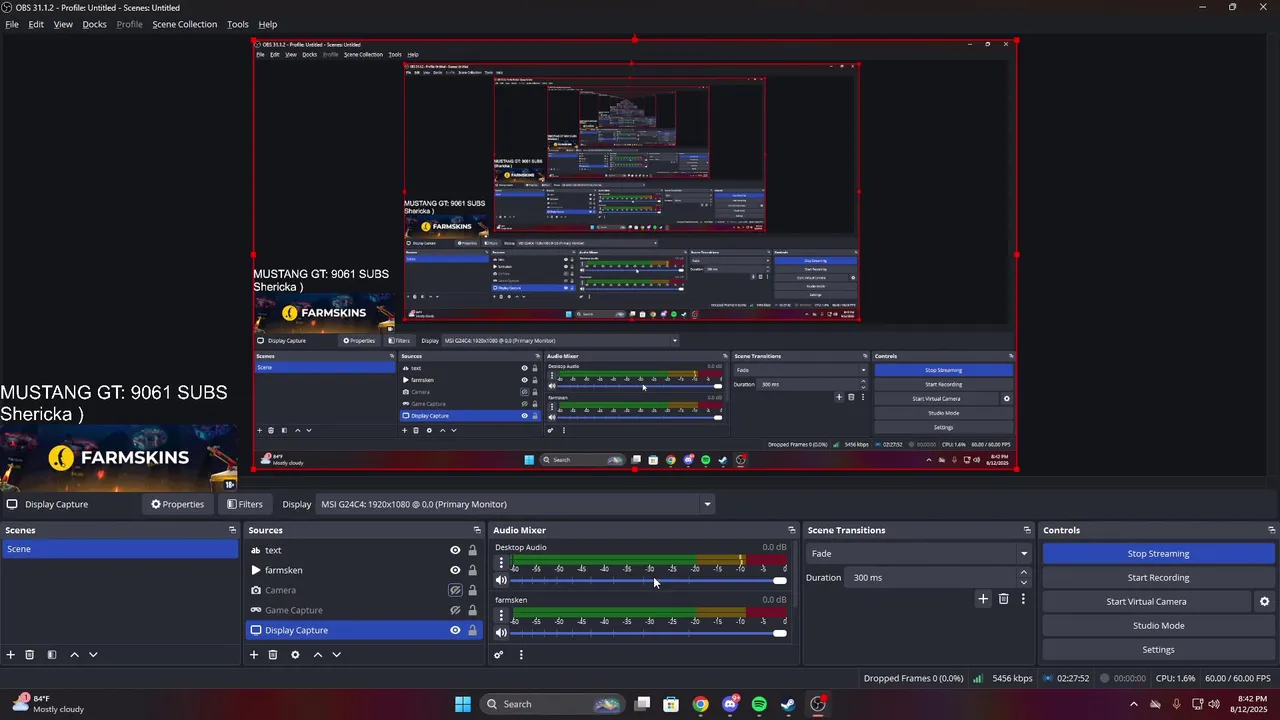Viewport: 1280px width, 720px height.
Task: Open scene filters icon in Scenes toolbar
Action: [x=52, y=655]
